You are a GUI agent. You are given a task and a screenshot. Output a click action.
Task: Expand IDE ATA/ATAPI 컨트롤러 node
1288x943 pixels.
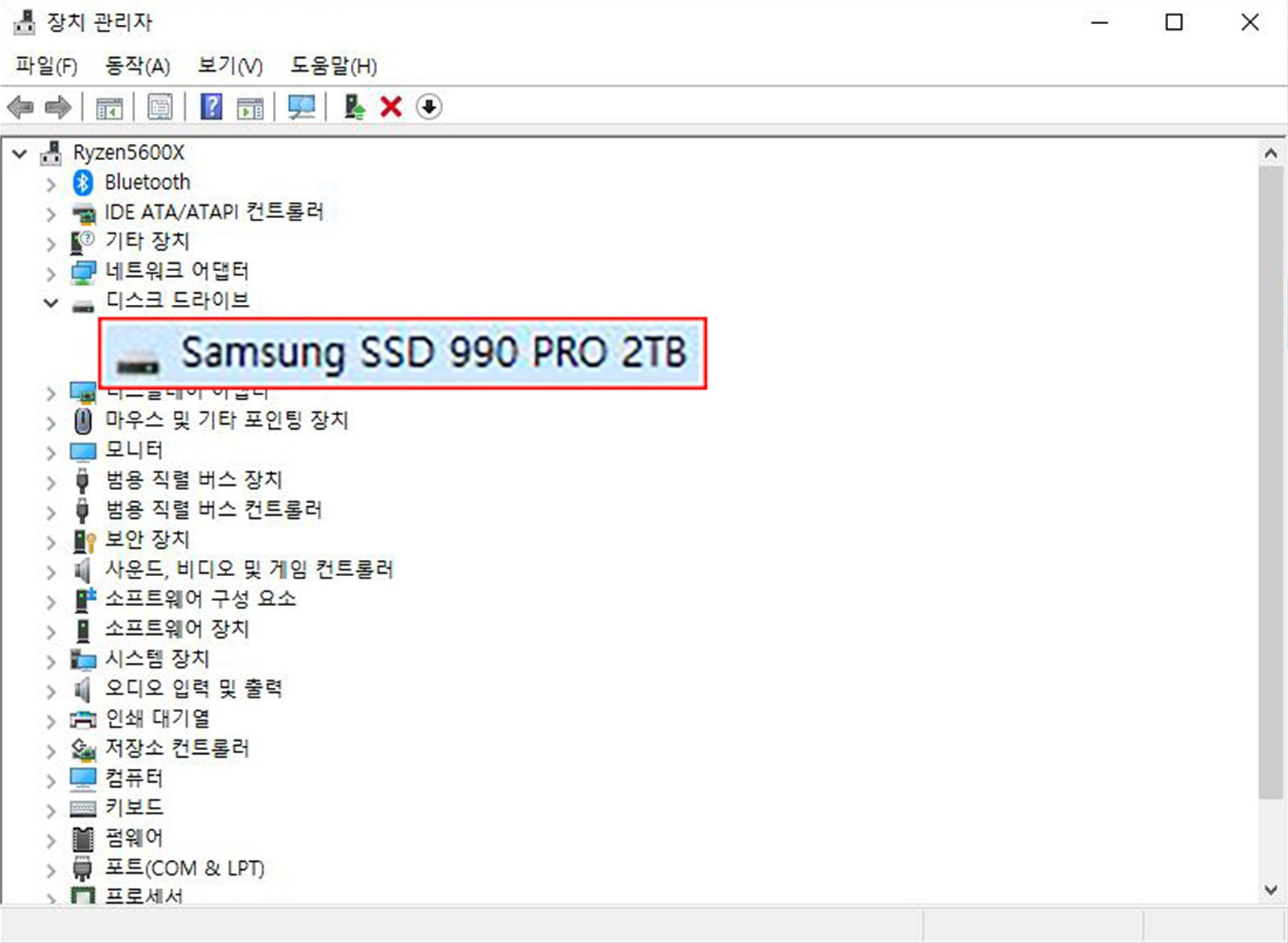point(51,214)
